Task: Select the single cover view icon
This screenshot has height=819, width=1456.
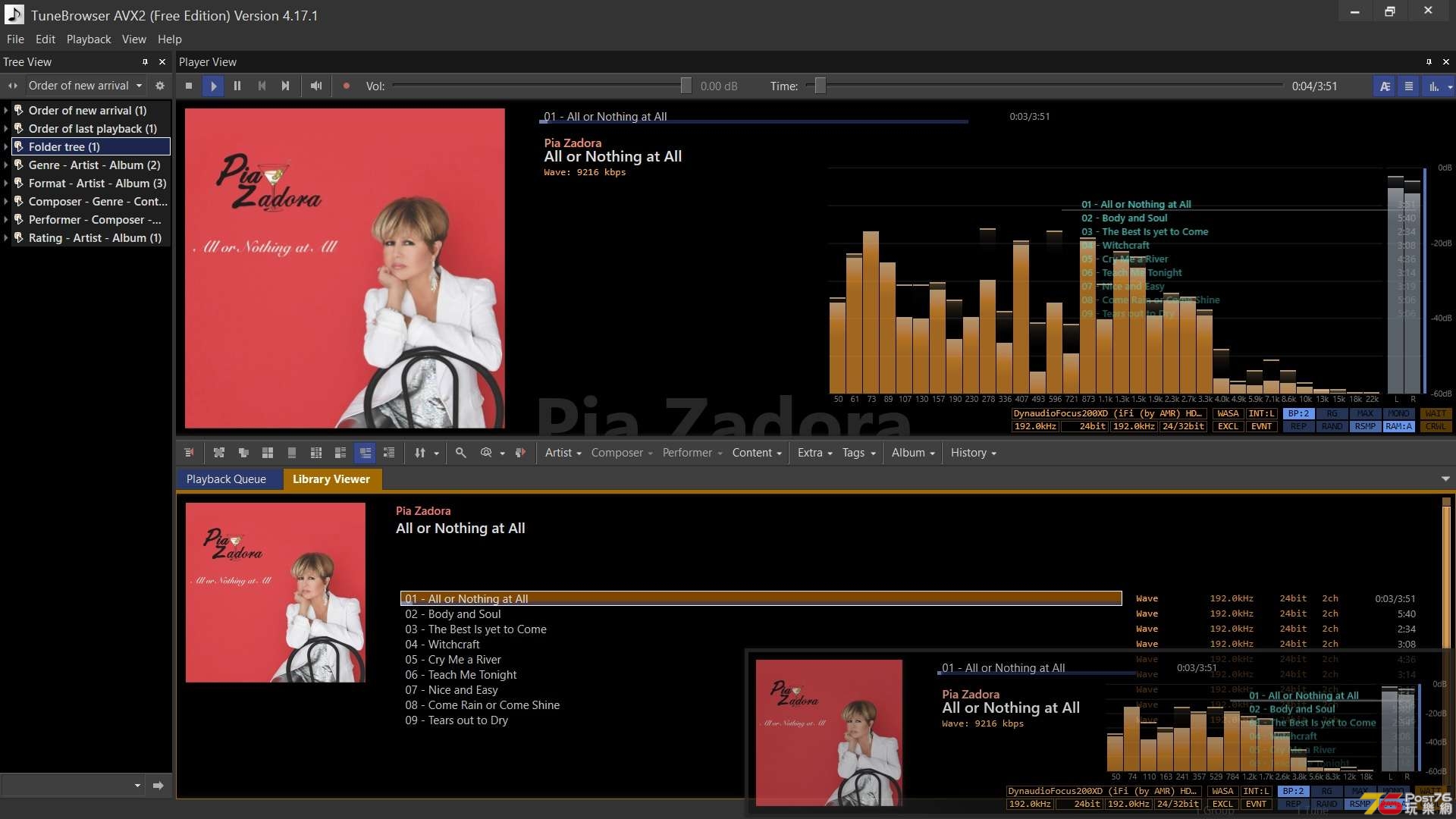Action: coord(292,453)
